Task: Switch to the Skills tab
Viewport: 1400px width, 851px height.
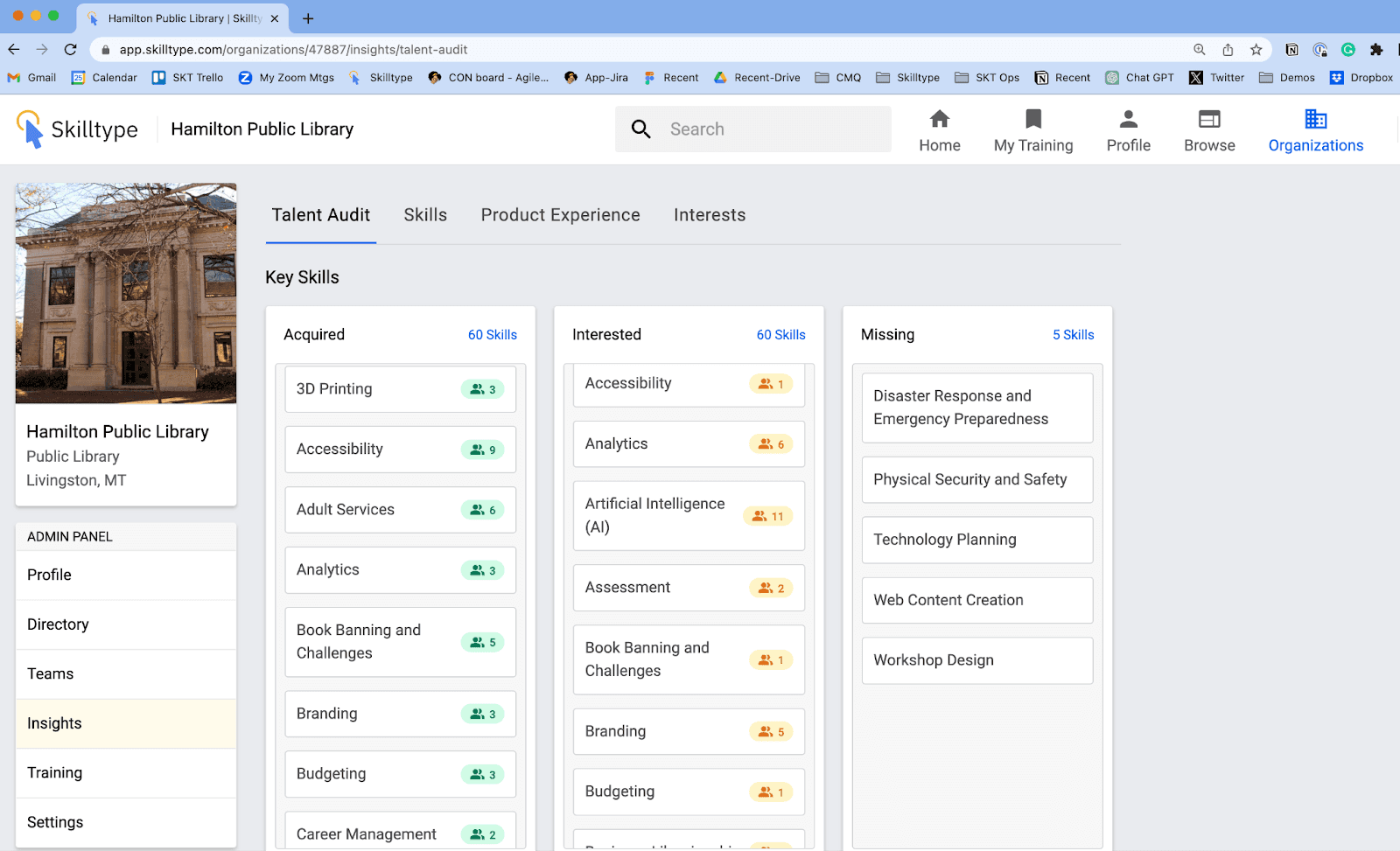Action: tap(425, 215)
